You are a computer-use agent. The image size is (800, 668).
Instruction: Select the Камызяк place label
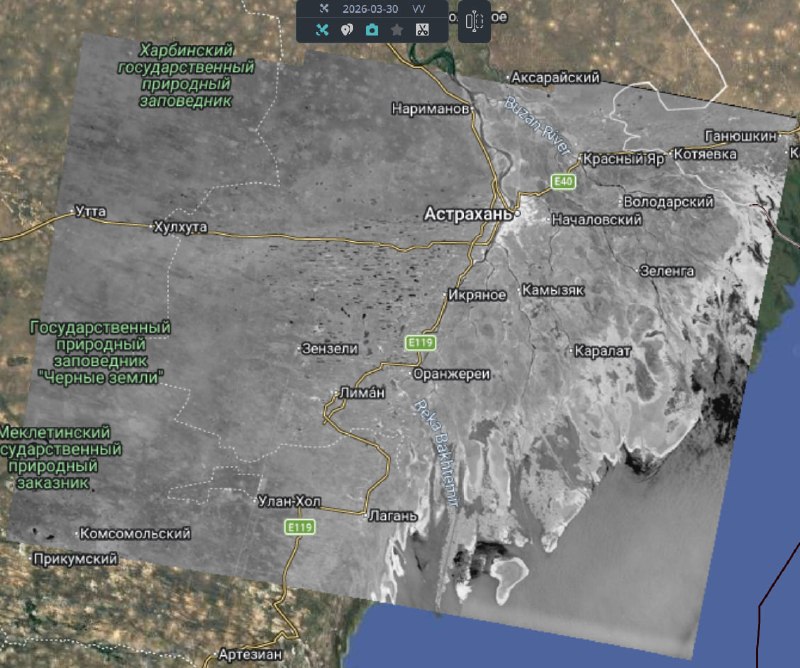[x=552, y=290]
